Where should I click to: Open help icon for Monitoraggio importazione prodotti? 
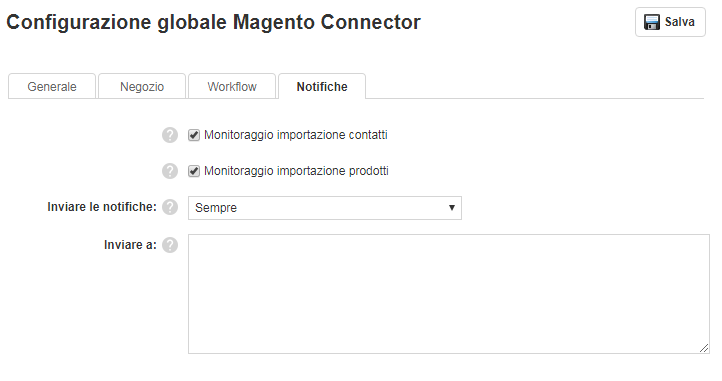(170, 171)
